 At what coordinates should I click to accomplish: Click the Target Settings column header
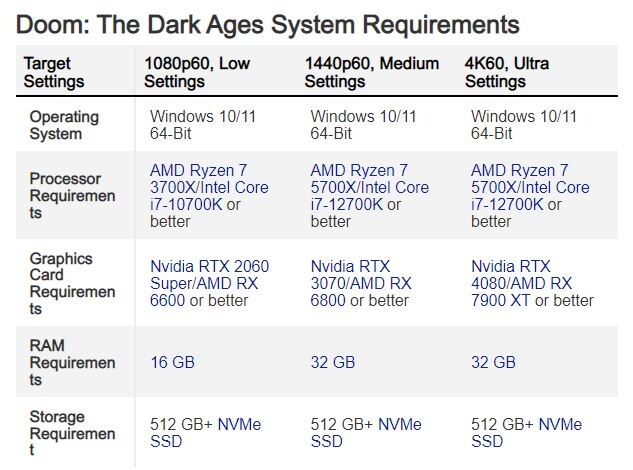click(55, 72)
